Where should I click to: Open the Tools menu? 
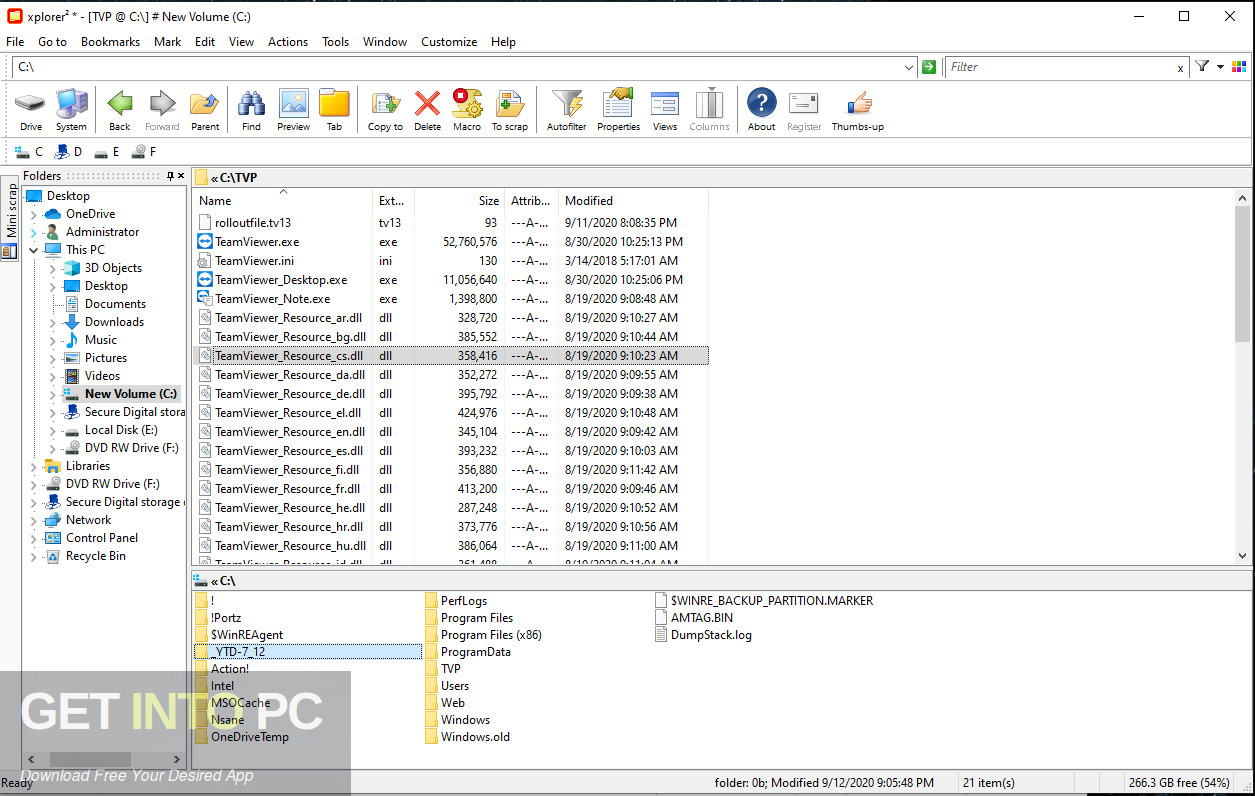(335, 42)
